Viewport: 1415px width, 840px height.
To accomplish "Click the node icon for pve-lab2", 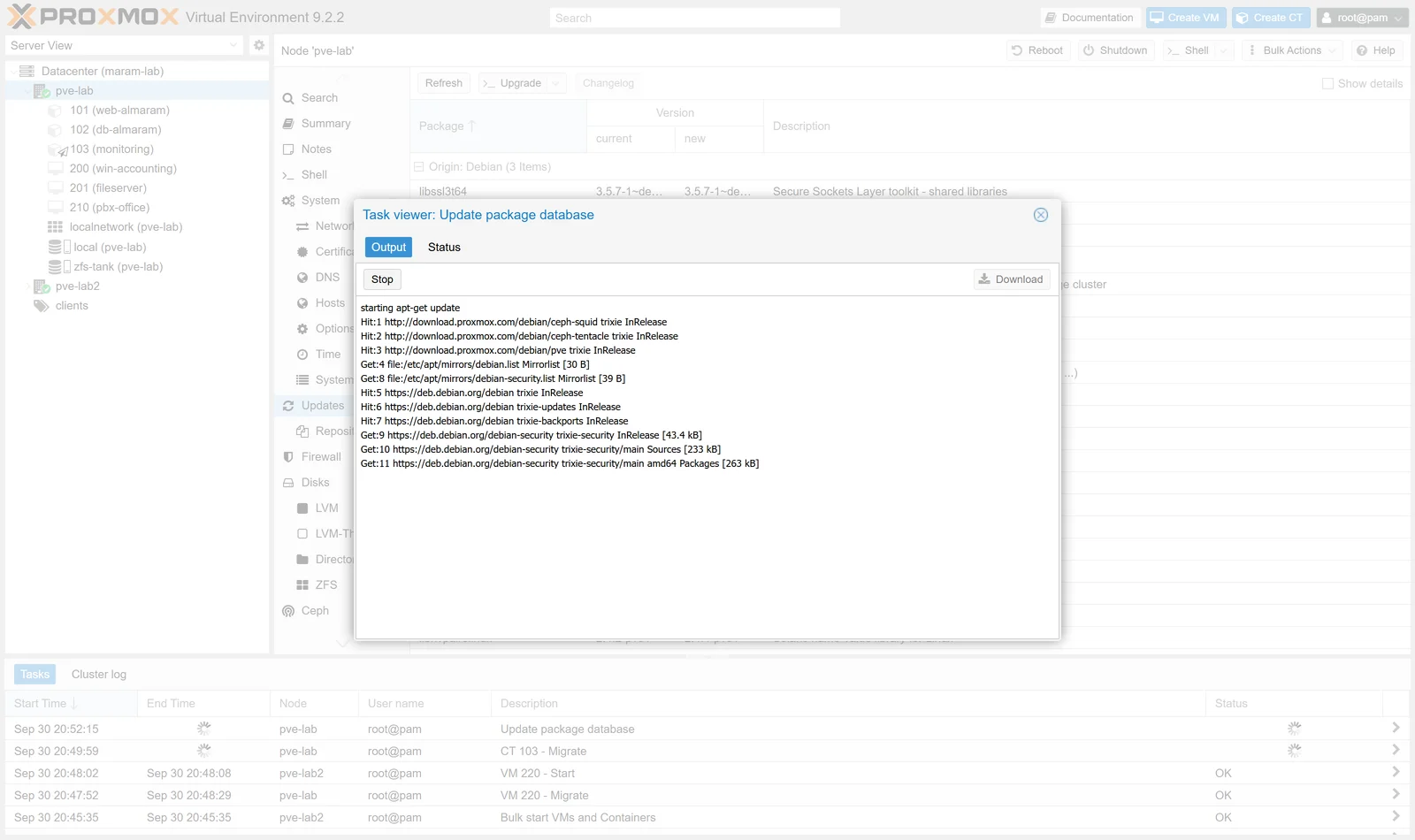I will tap(42, 286).
